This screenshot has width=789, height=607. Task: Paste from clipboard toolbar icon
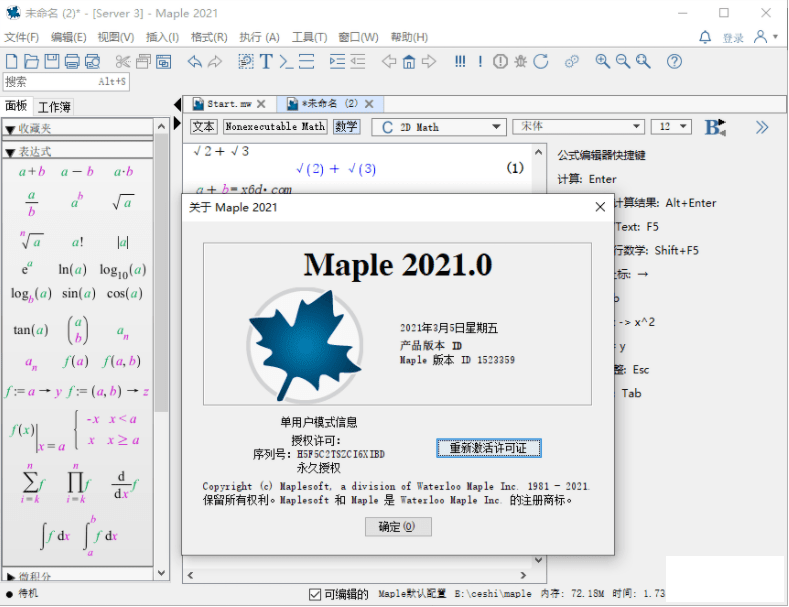coord(164,61)
